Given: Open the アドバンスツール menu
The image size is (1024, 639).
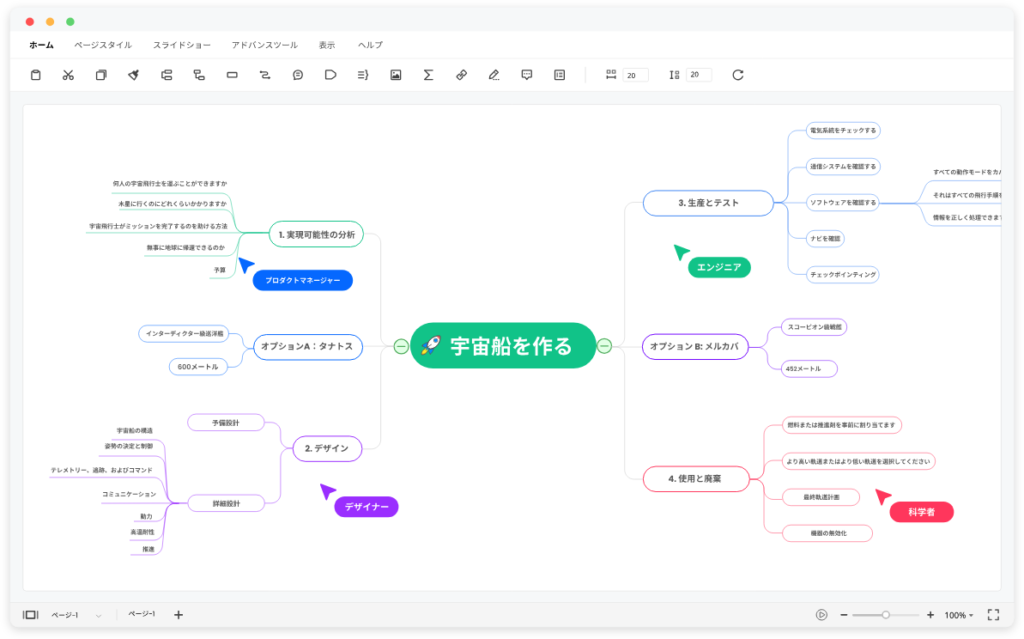Looking at the screenshot, I should [264, 45].
